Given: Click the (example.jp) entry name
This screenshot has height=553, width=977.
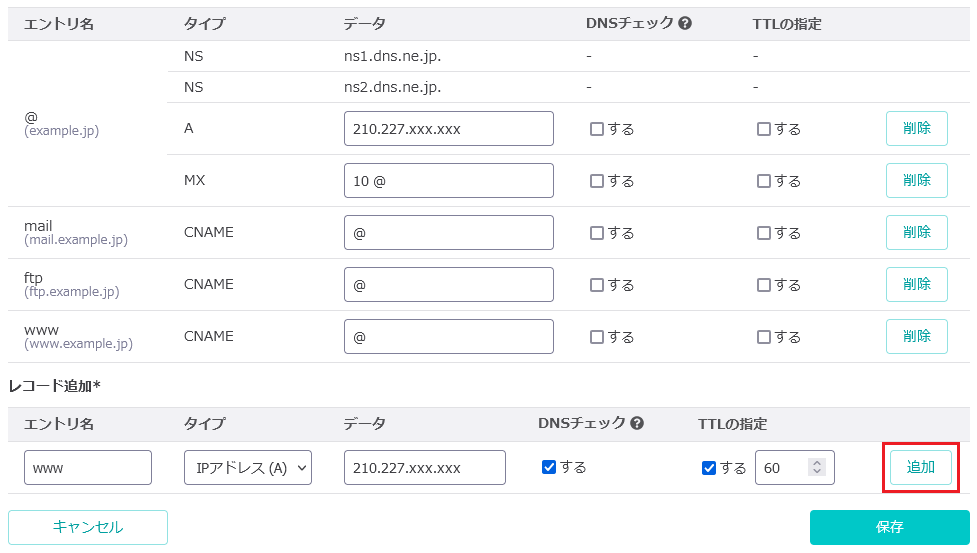Looking at the screenshot, I should point(62,131).
